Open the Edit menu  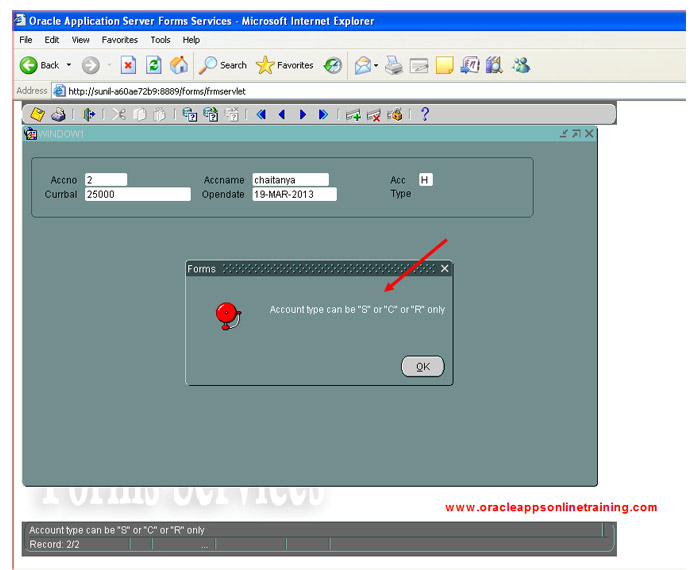[x=52, y=40]
